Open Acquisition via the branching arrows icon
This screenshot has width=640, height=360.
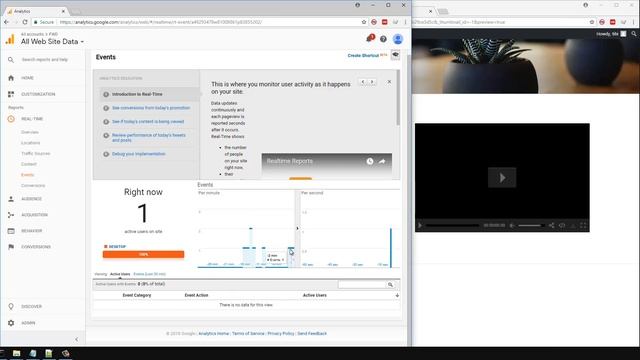[11, 215]
